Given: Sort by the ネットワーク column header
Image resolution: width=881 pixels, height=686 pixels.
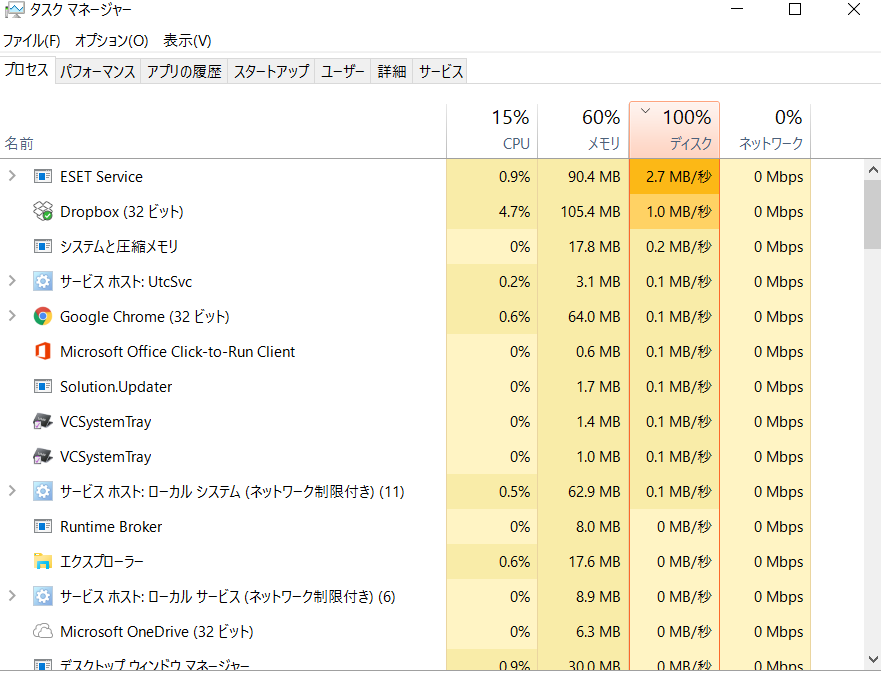Looking at the screenshot, I should pos(765,131).
